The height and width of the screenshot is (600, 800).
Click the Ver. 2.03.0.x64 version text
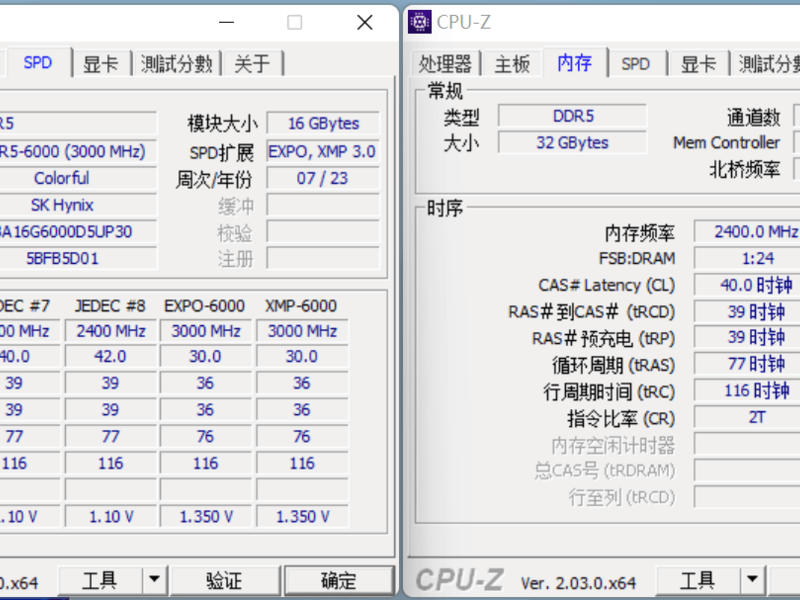click(x=578, y=583)
